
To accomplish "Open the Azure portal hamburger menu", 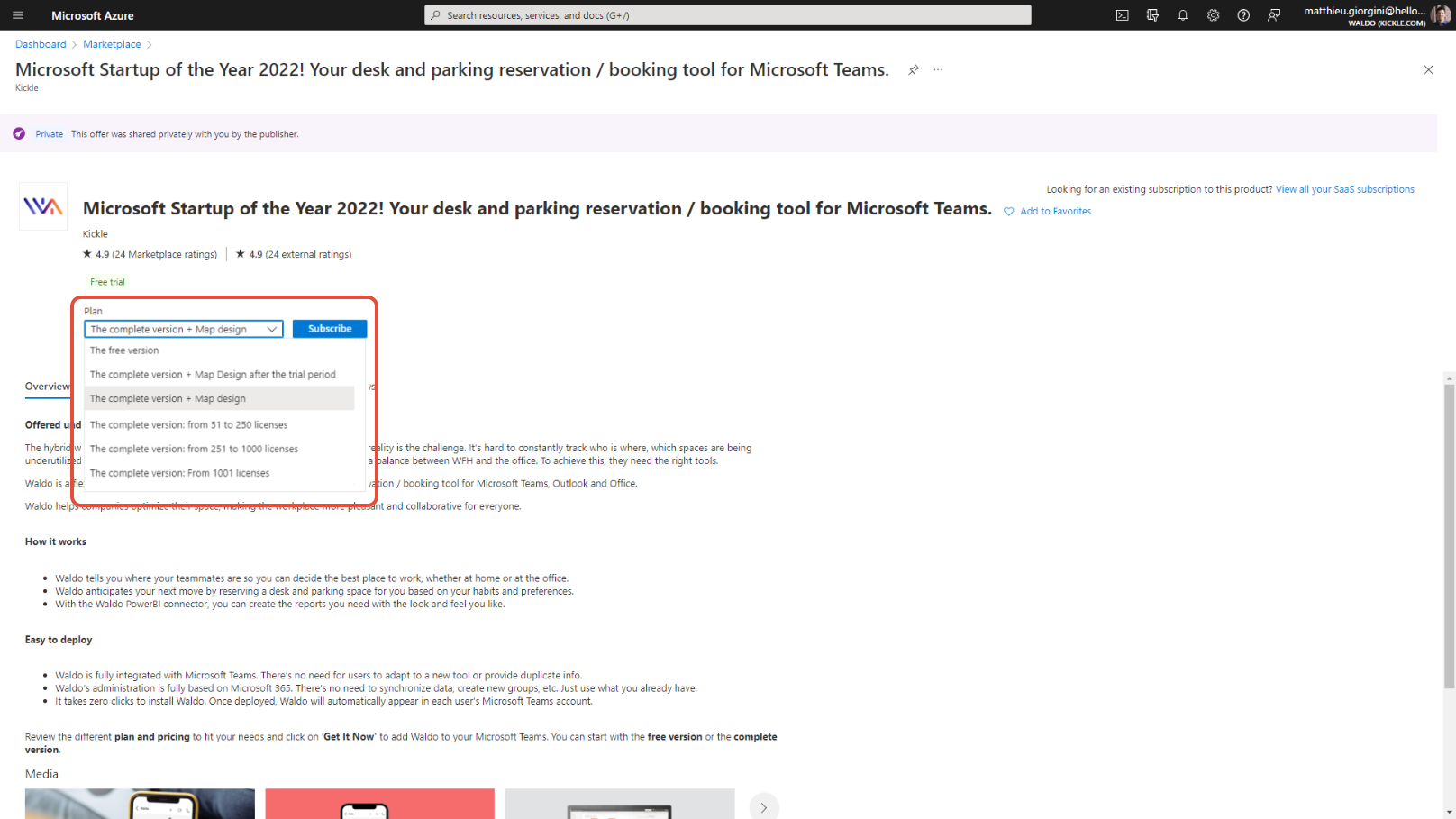I will click(x=18, y=15).
